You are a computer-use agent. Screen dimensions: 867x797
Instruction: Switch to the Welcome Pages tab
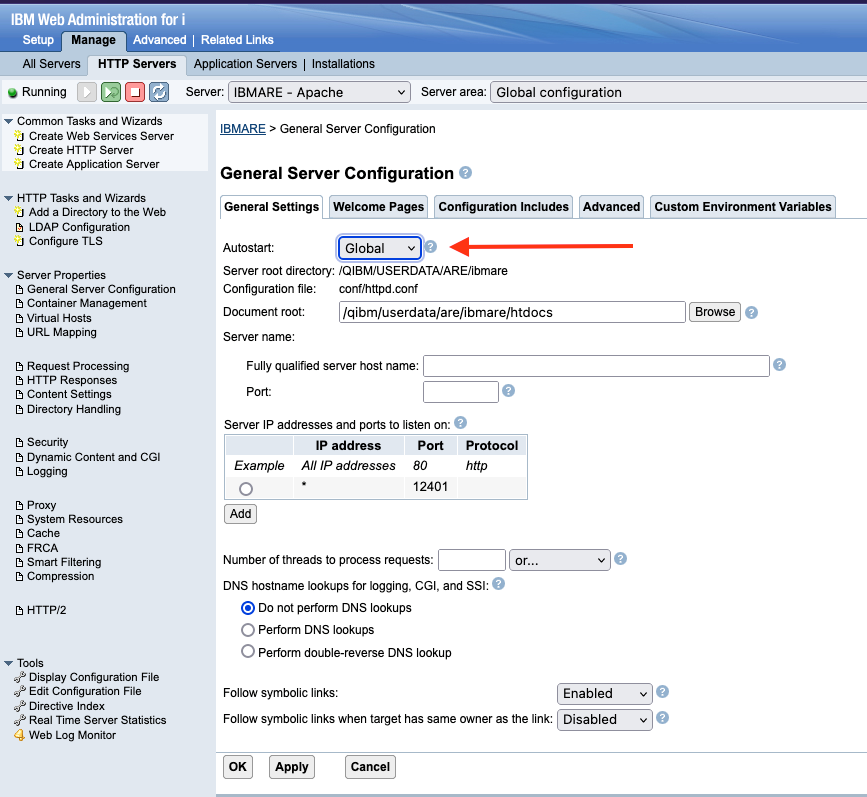pyautogui.click(x=378, y=207)
